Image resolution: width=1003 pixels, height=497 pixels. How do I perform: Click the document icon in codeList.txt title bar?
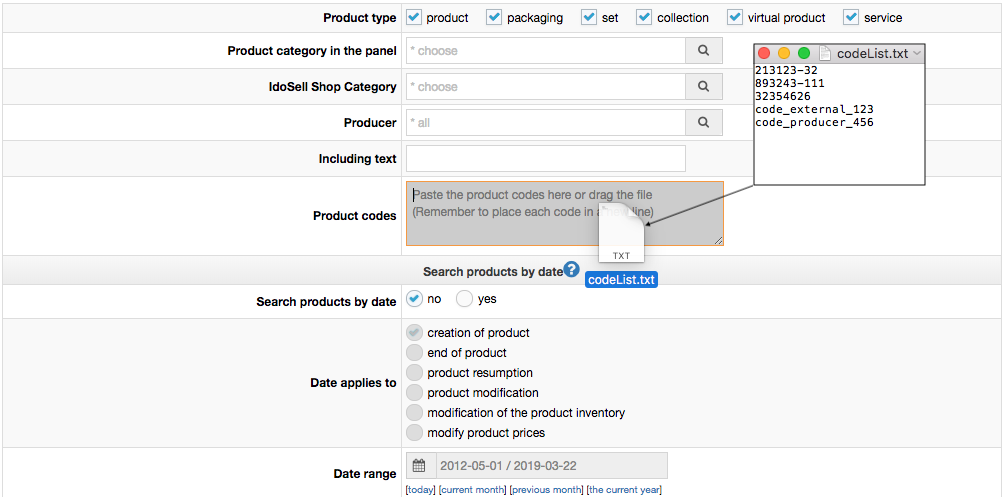click(x=824, y=54)
